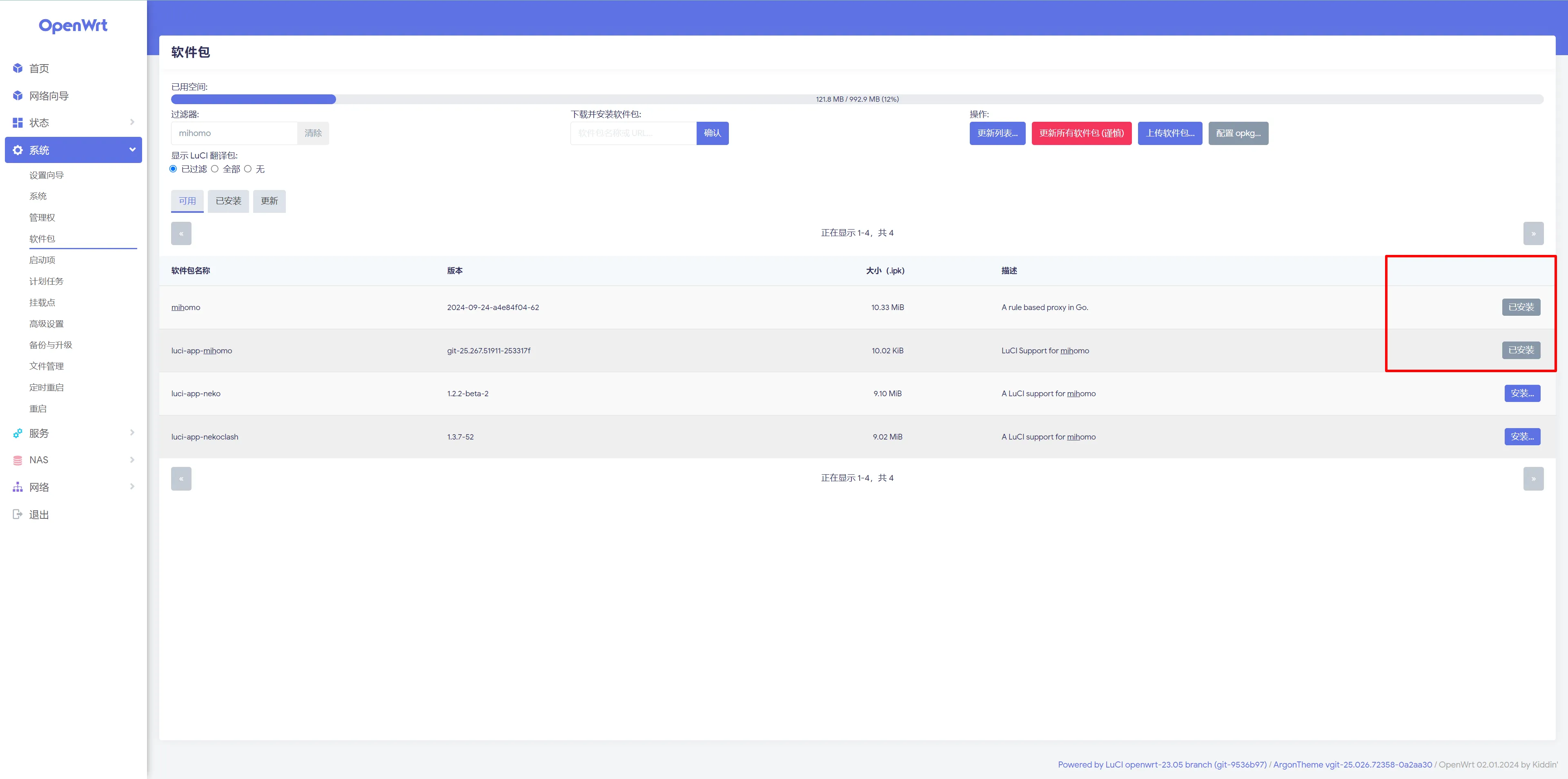Open 文件管理 in the sidebar
The height and width of the screenshot is (779, 1568).
pyautogui.click(x=46, y=366)
